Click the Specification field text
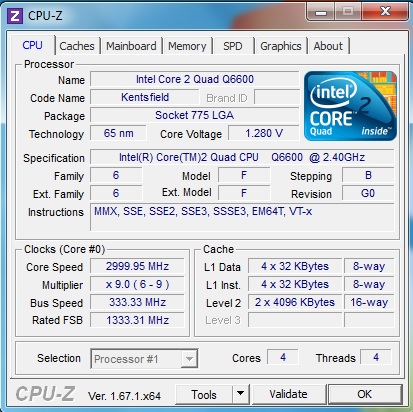Screen dimensions: 413x412 [x=242, y=157]
